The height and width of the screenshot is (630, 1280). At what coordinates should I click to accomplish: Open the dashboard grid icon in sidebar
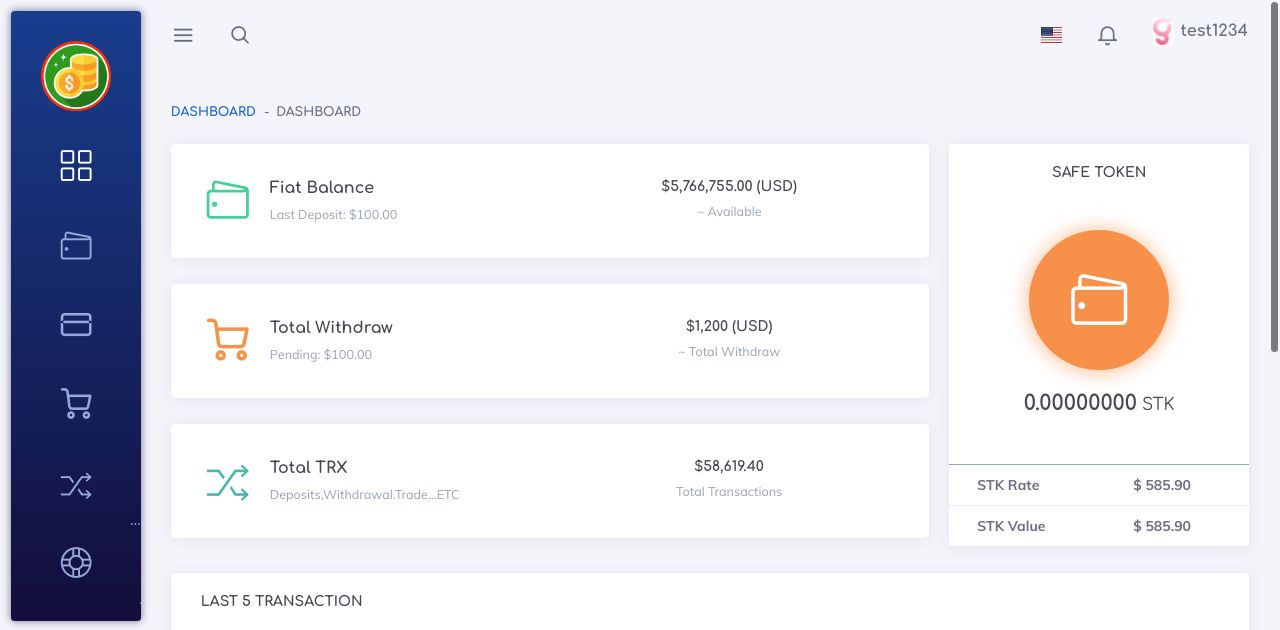76,166
